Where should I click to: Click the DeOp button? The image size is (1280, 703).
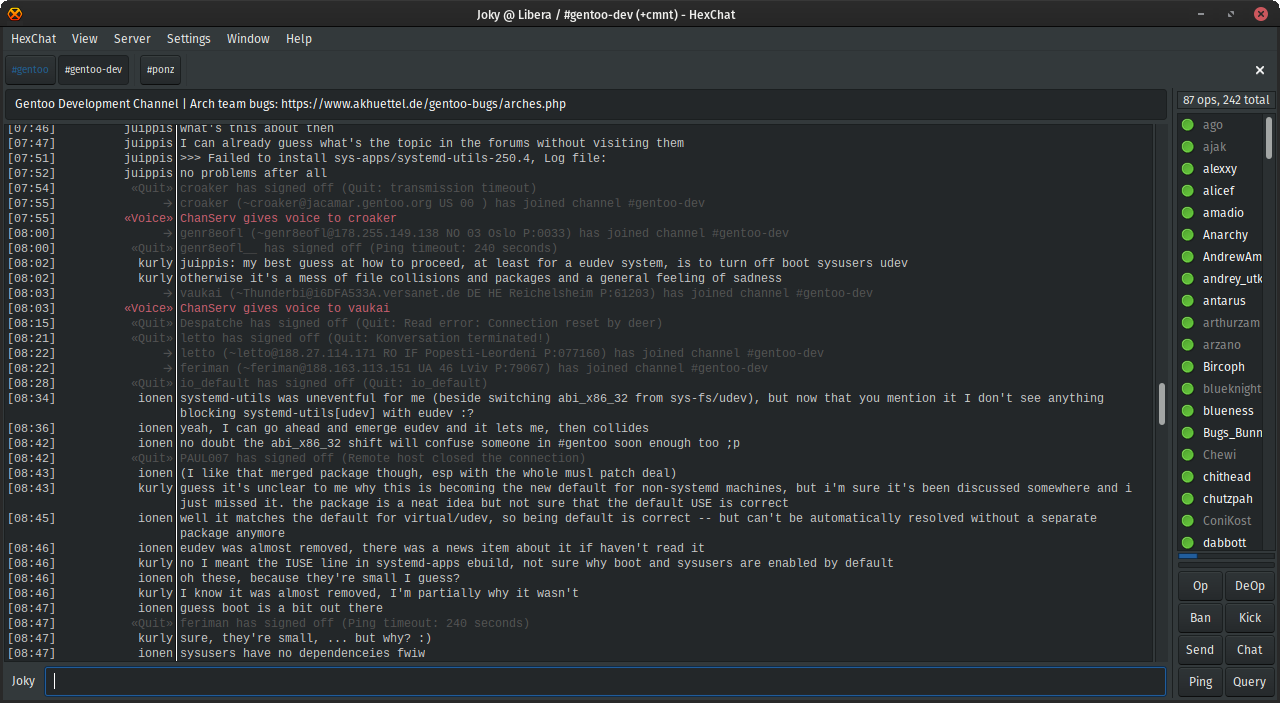tap(1250, 586)
